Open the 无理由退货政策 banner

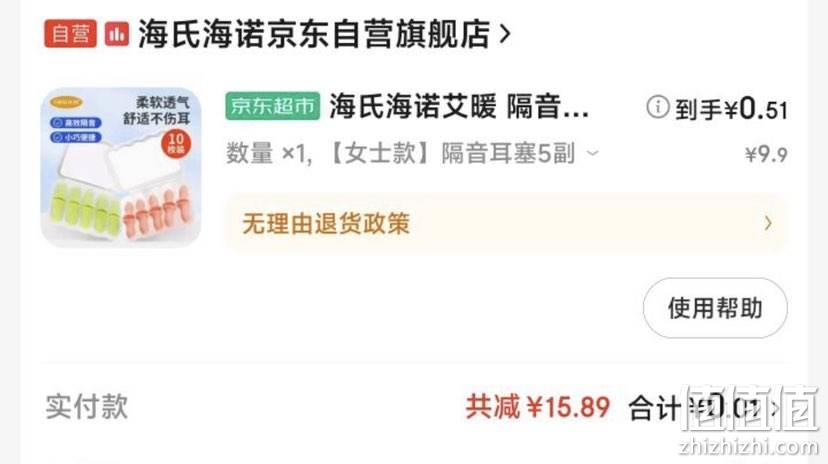(x=507, y=224)
